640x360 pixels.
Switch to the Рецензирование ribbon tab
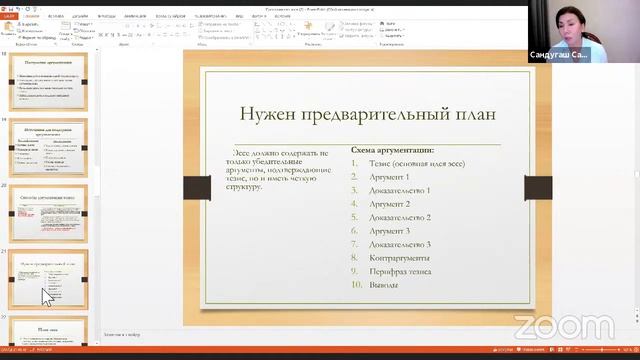tap(210, 16)
